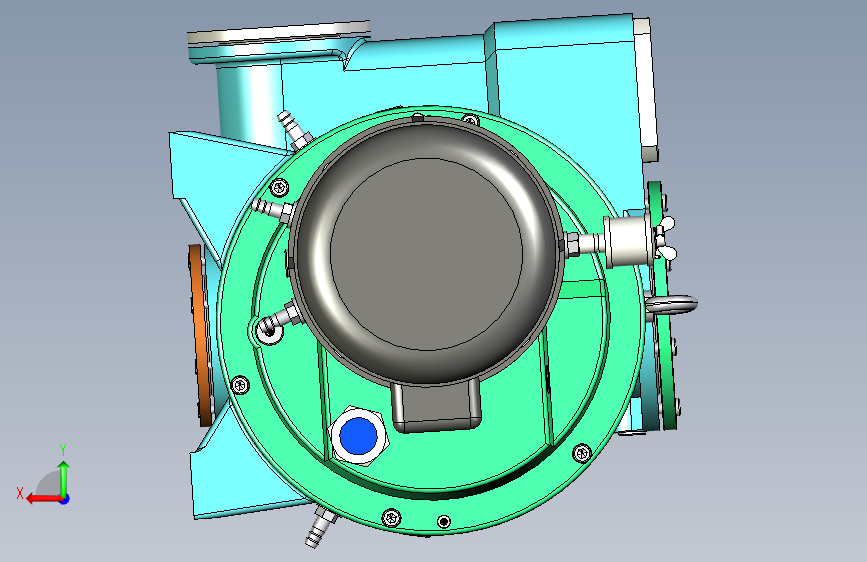Select the metal ring handle on the right
This screenshot has height=562, width=867.
pyautogui.click(x=671, y=304)
